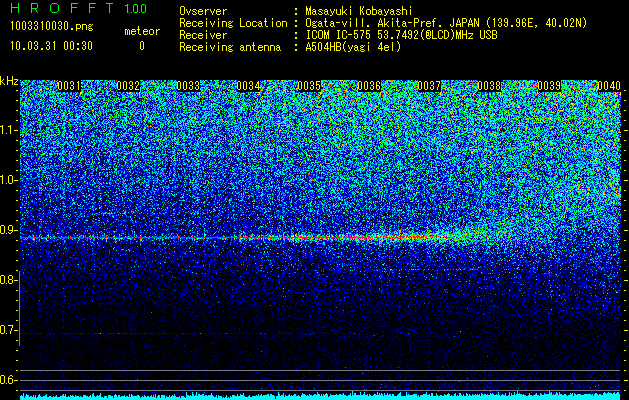Screen dimensions: 629x400
Task: Click the cyan signal level graph at bottom
Action: 320,396
